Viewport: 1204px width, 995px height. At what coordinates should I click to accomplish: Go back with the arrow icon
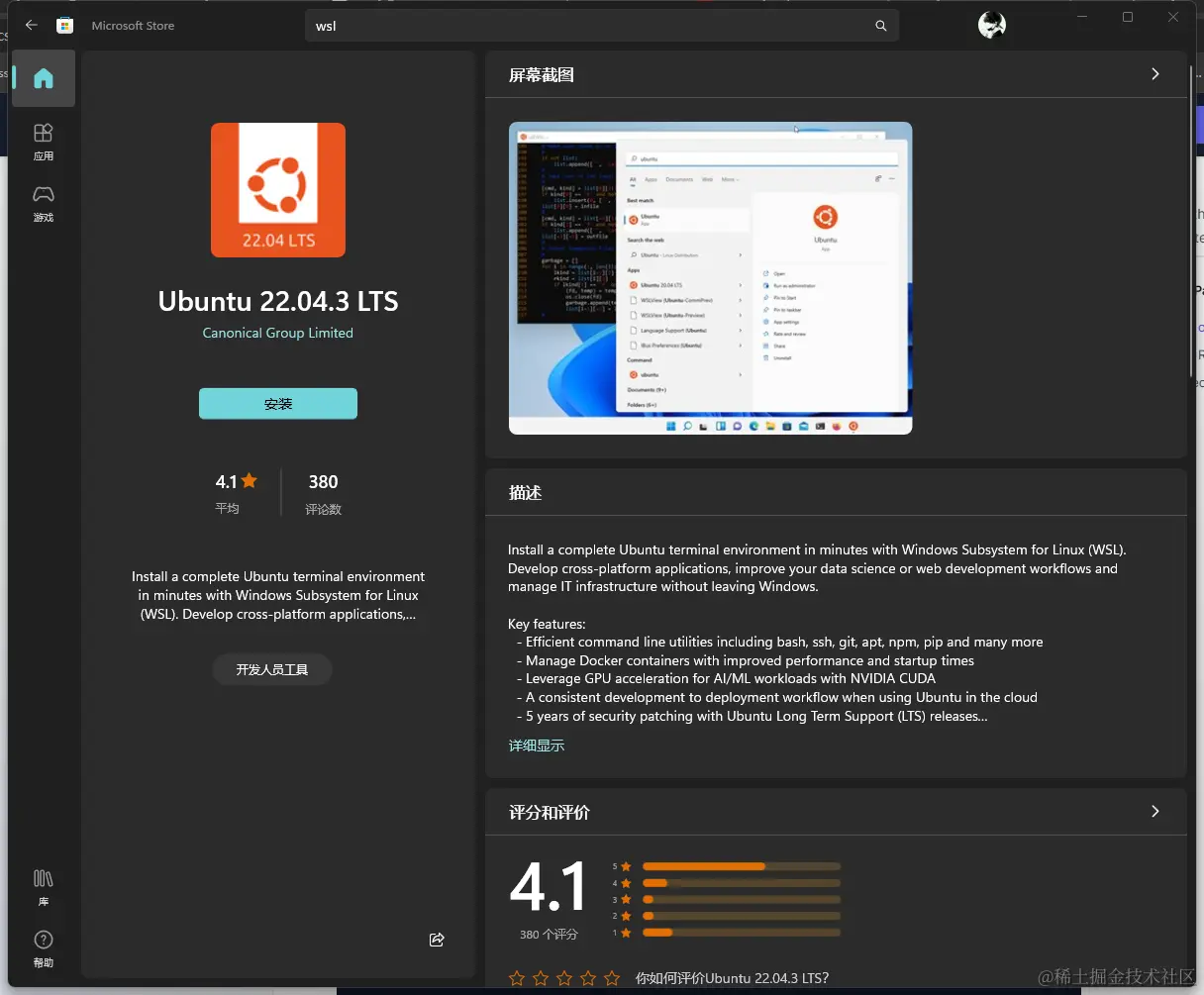click(x=32, y=25)
